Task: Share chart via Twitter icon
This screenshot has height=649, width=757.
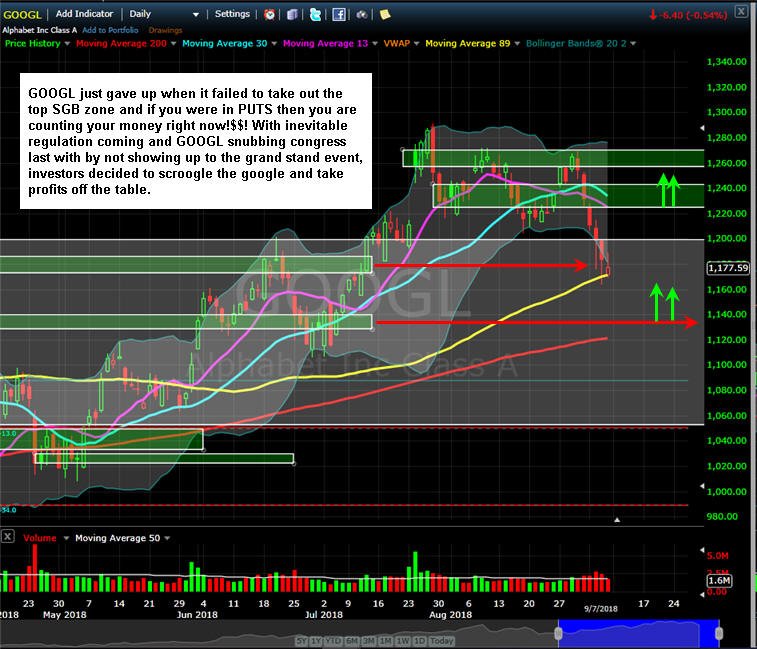Action: tap(315, 14)
